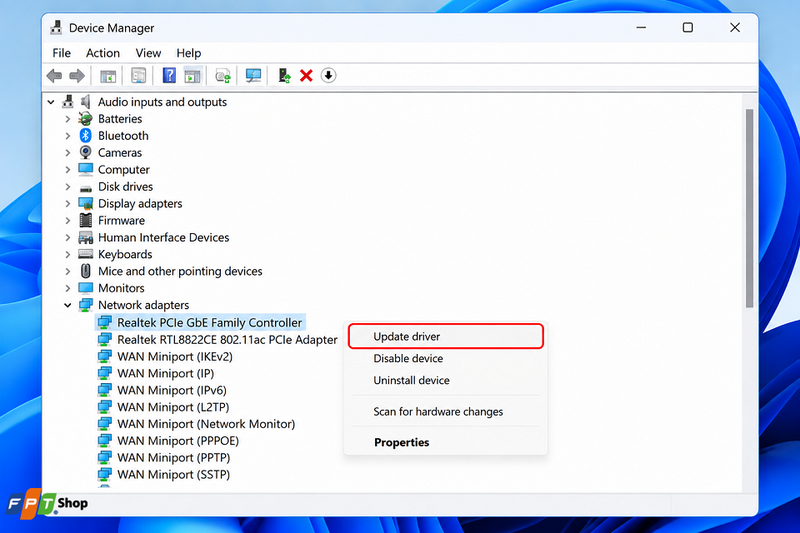The width and height of the screenshot is (800, 533).
Task: Expand the Batteries category chevron
Action: pos(68,119)
